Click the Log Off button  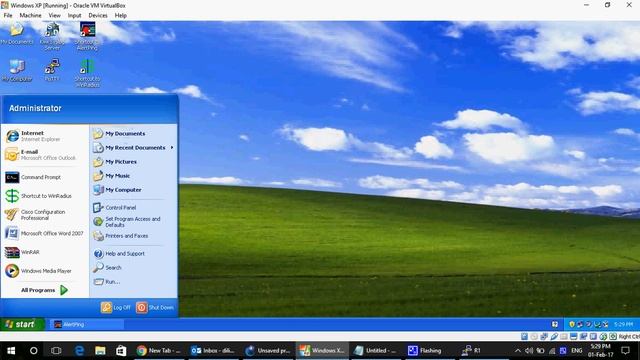[116, 307]
